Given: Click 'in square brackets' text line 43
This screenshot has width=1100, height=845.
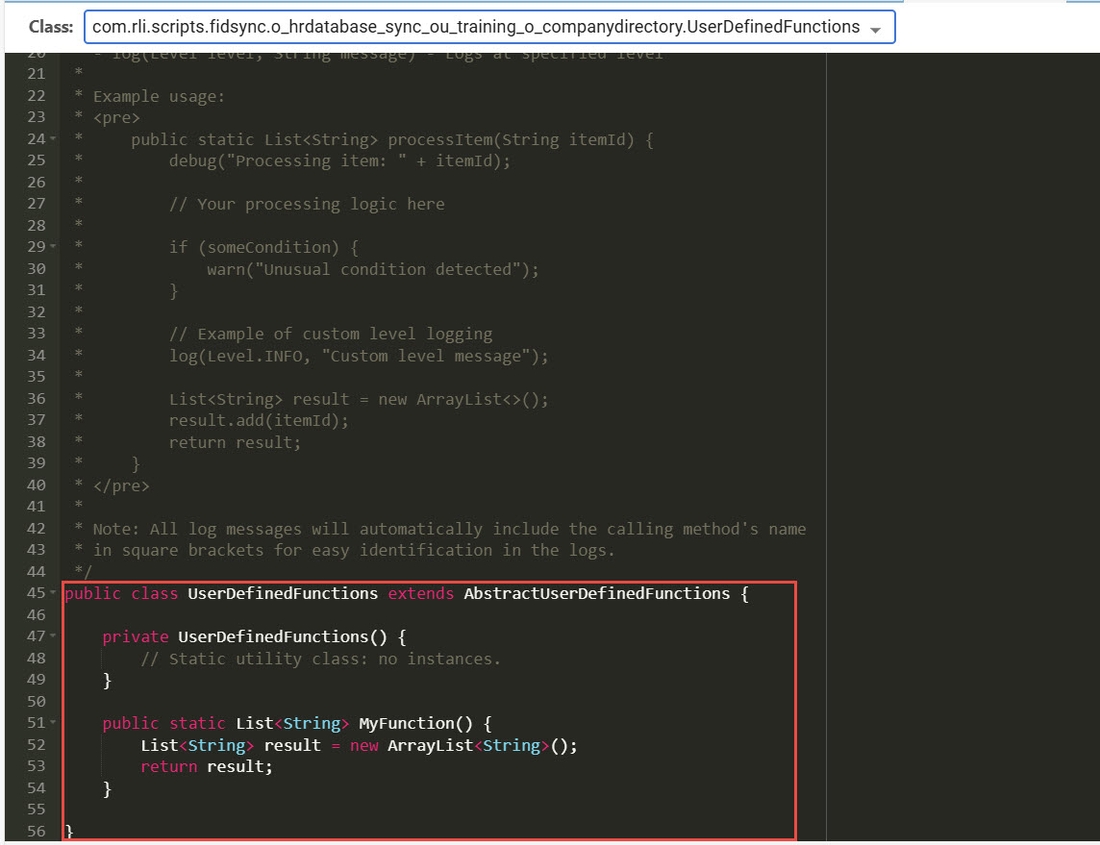Looking at the screenshot, I should tap(178, 550).
